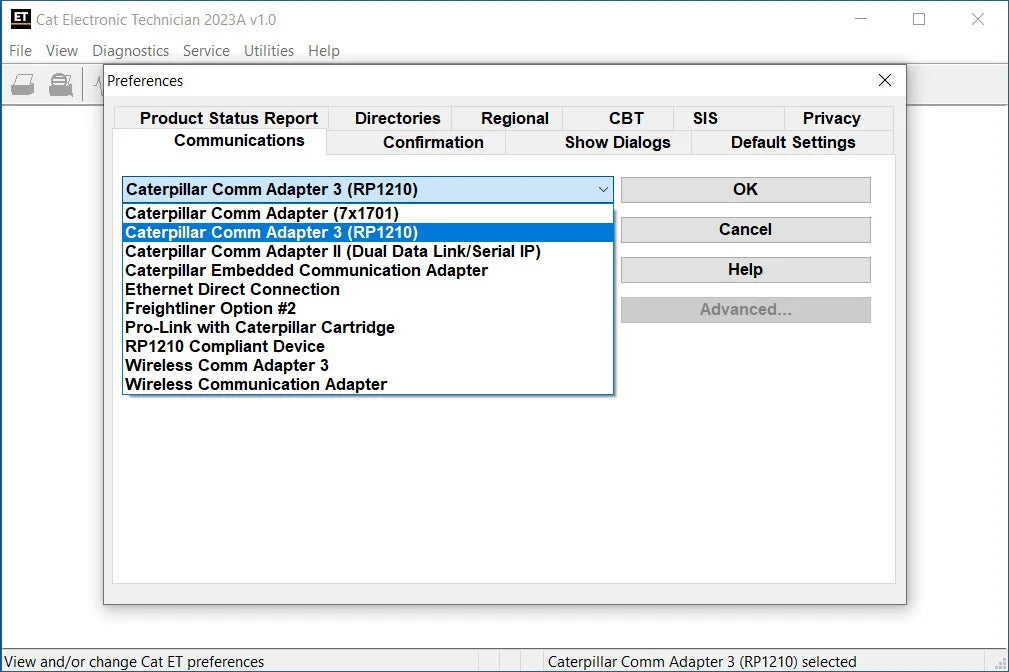Choose Caterpillar Embedded Communication Adapter

[x=367, y=270]
